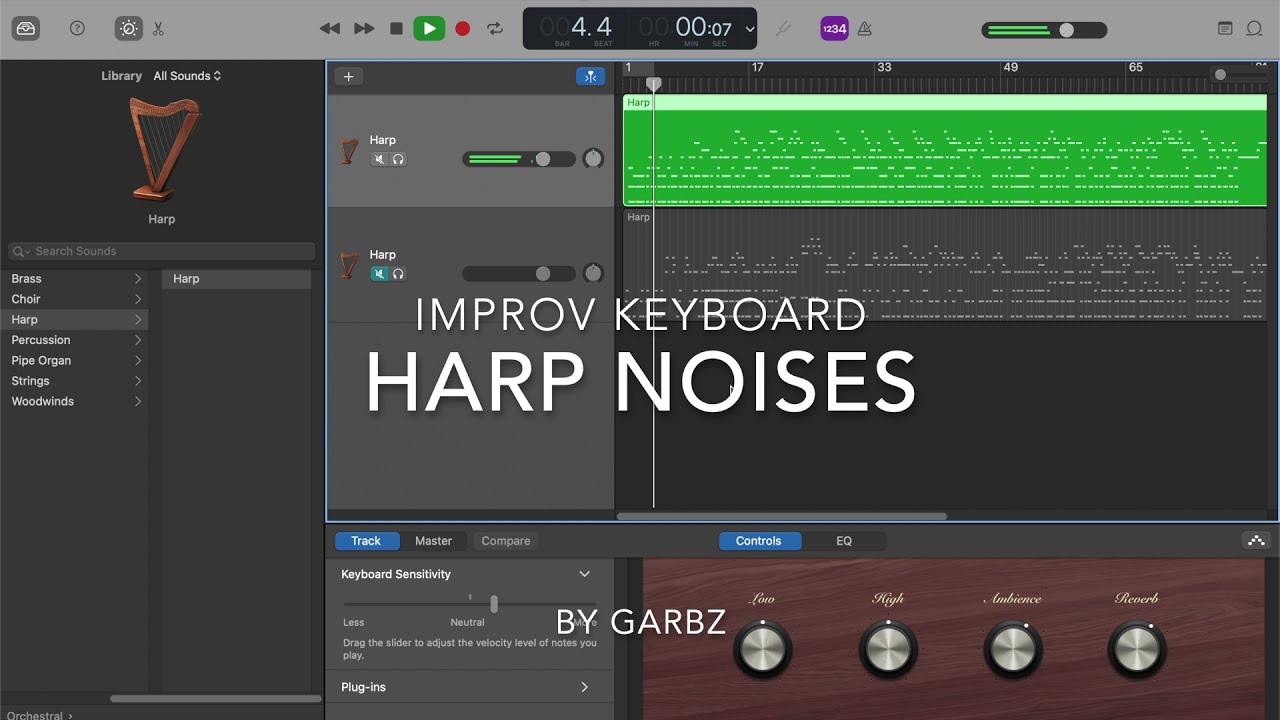Start playback with green Play button

tap(429, 29)
